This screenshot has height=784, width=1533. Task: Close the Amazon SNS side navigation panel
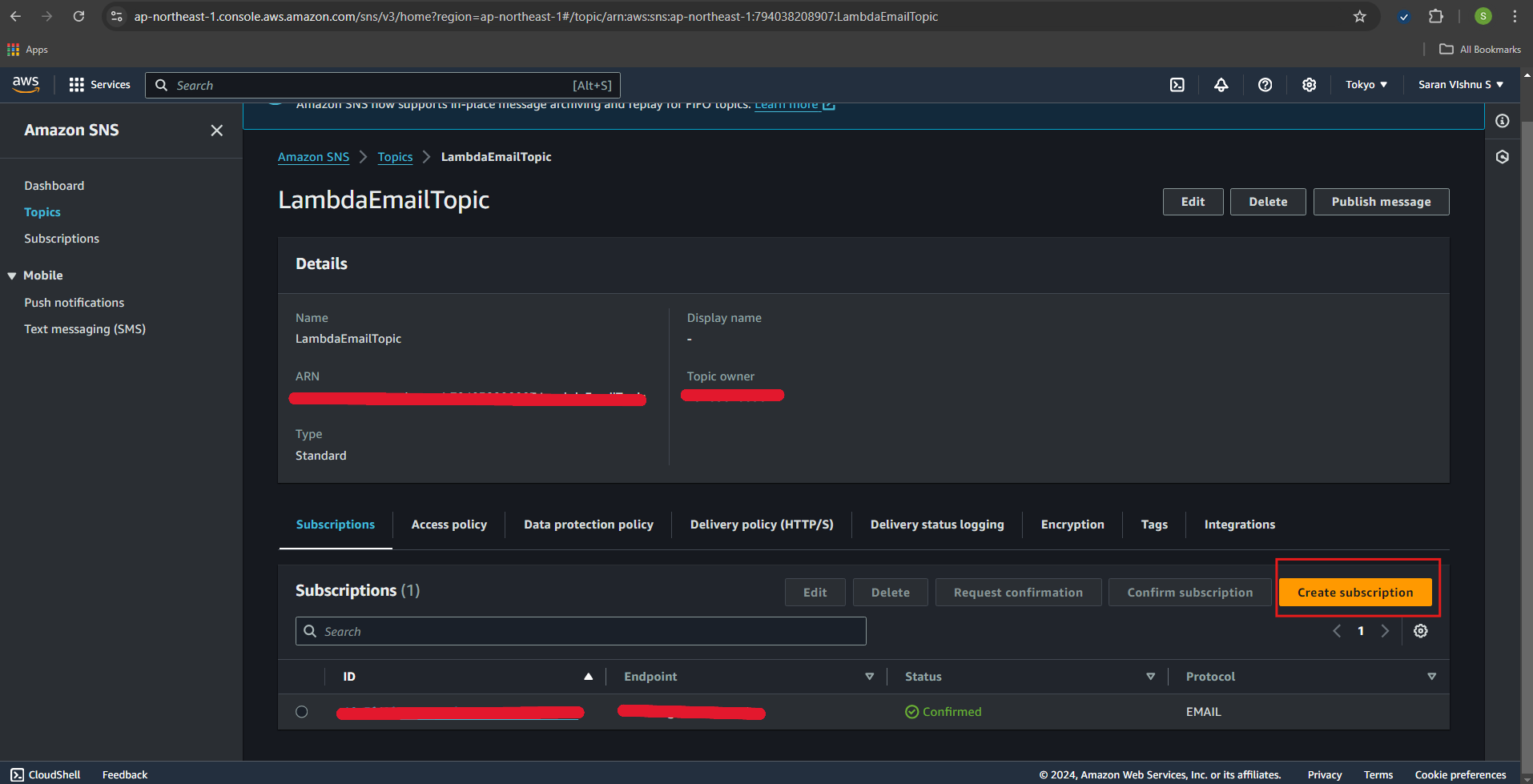click(x=216, y=131)
